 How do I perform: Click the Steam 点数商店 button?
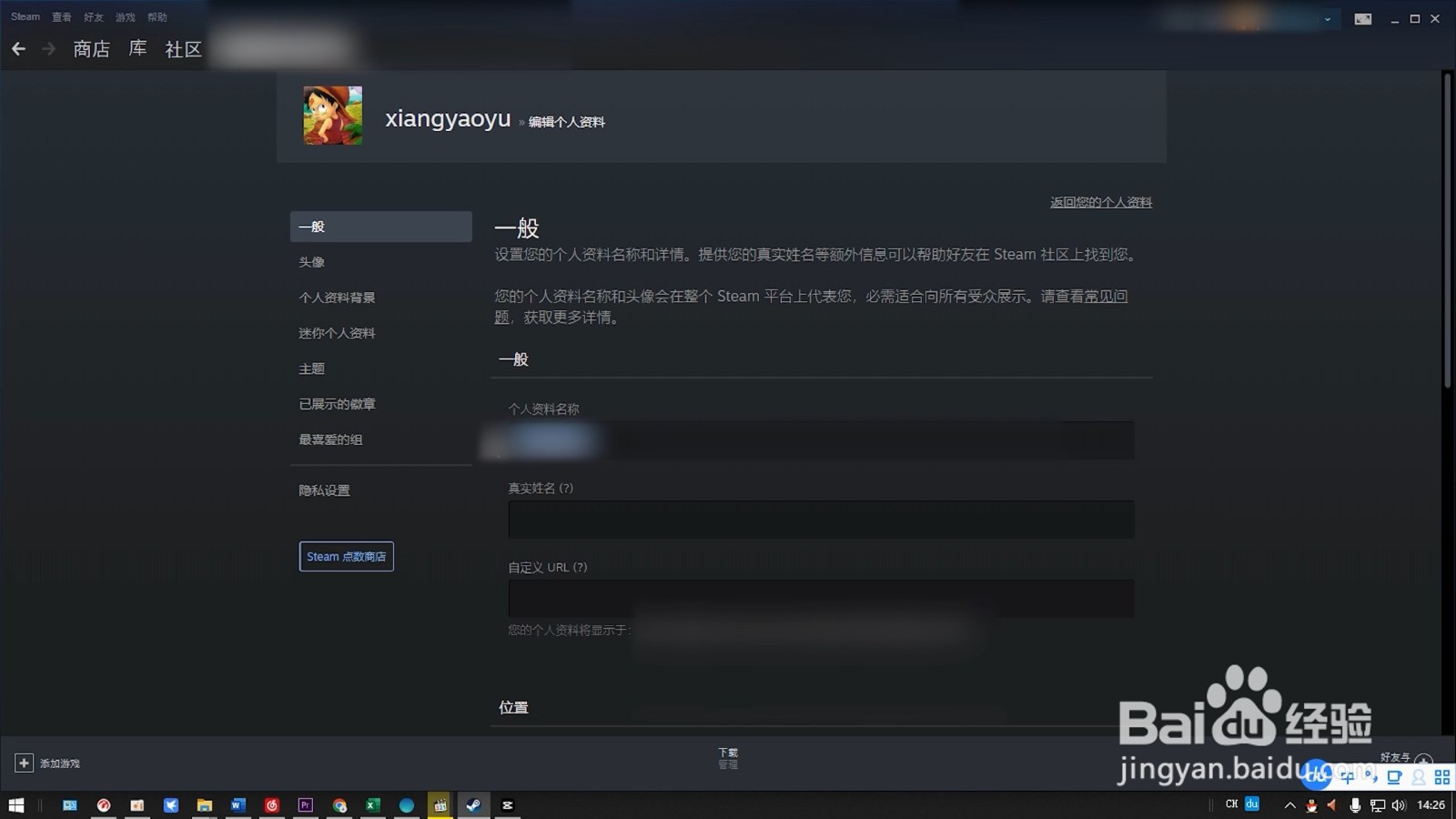346,557
